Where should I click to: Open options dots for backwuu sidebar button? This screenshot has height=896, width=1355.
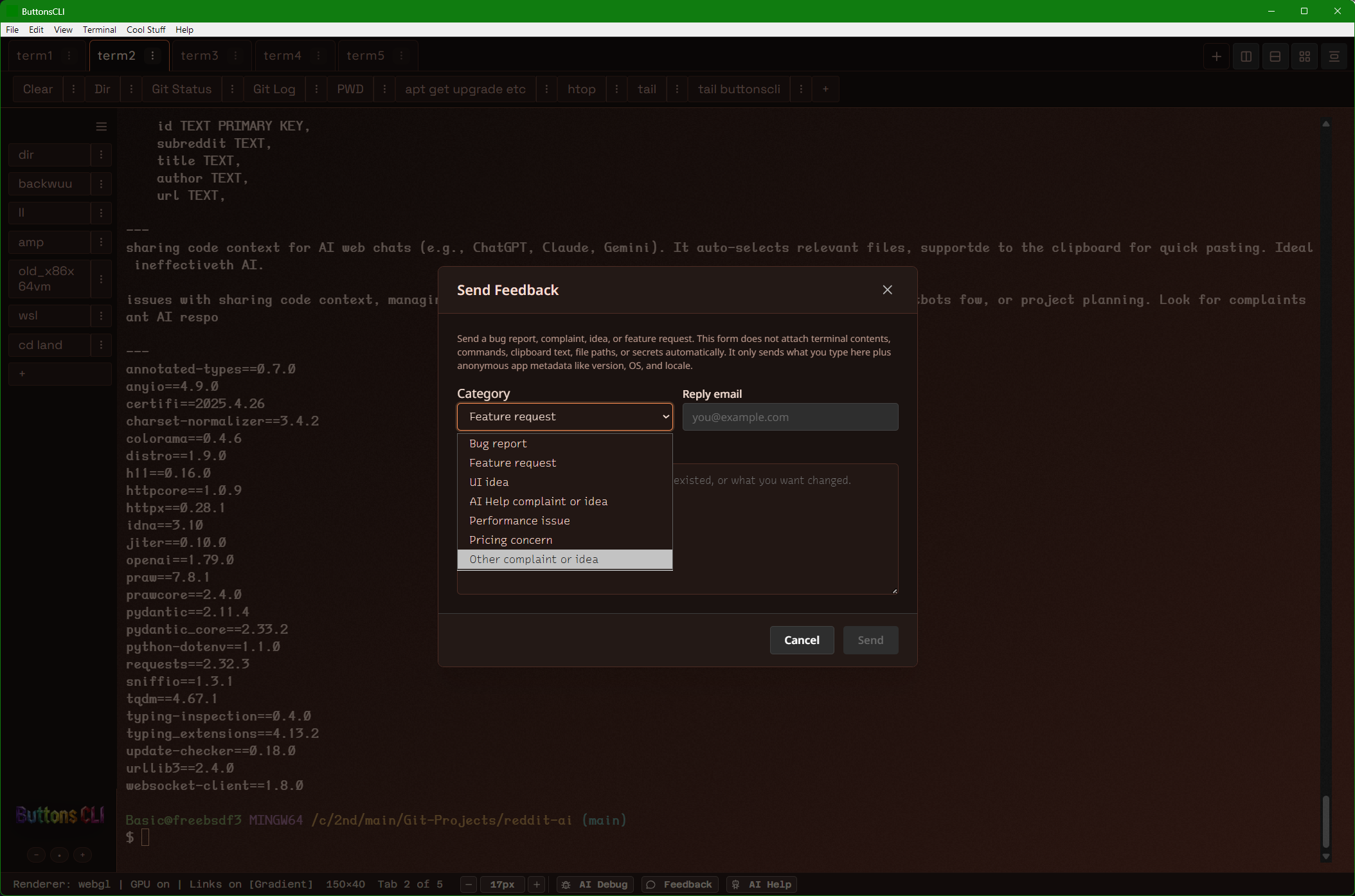[101, 184]
